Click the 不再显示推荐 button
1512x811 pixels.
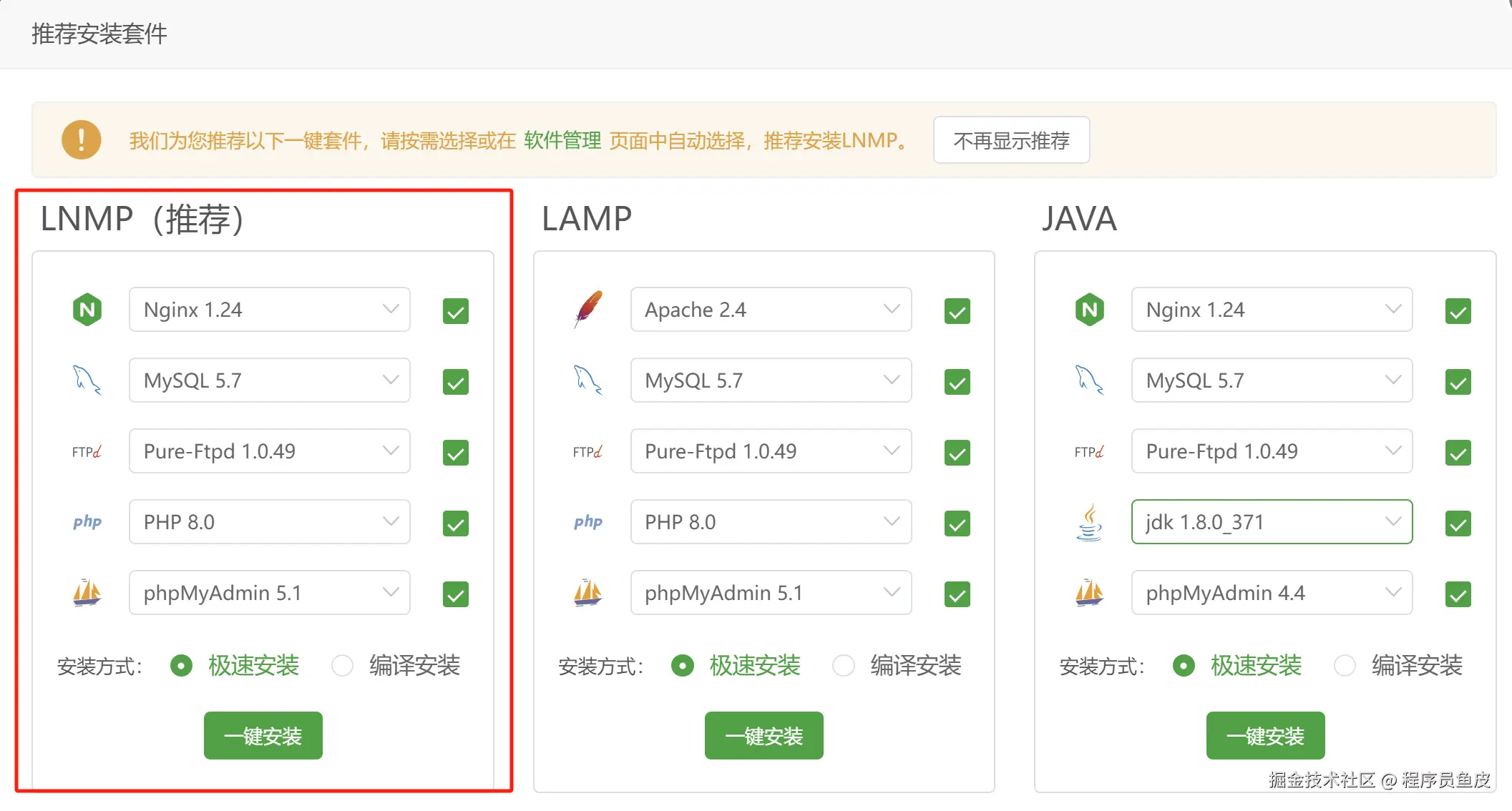1011,140
